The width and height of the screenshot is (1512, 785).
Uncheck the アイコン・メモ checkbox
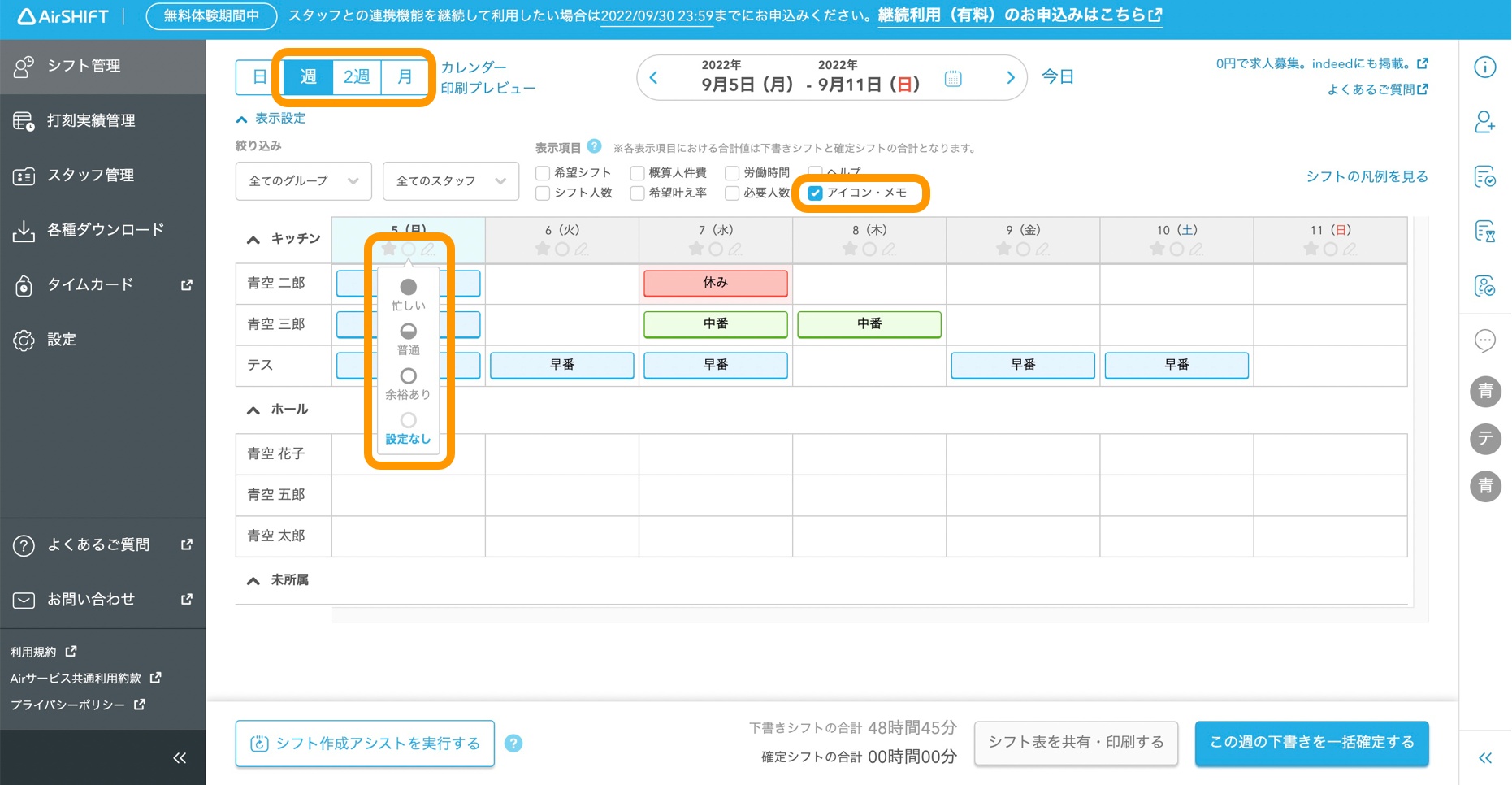815,193
